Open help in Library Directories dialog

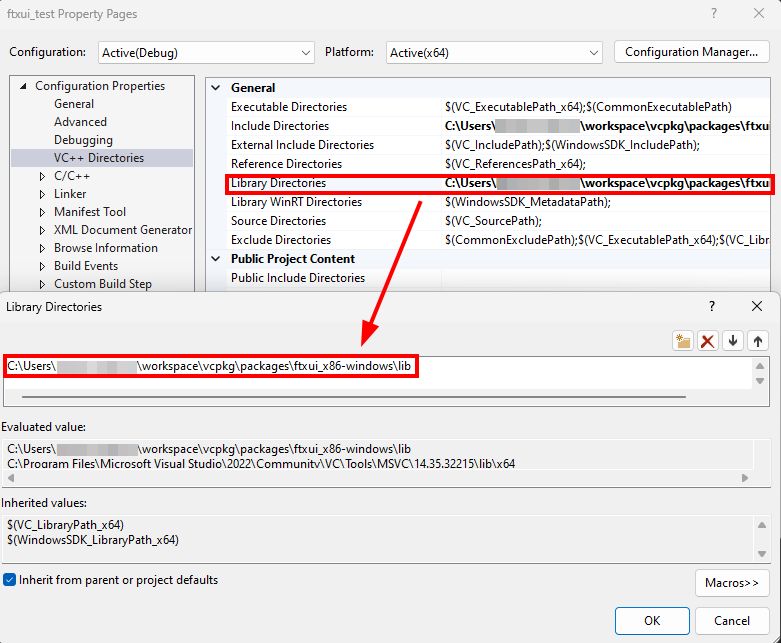click(x=712, y=306)
